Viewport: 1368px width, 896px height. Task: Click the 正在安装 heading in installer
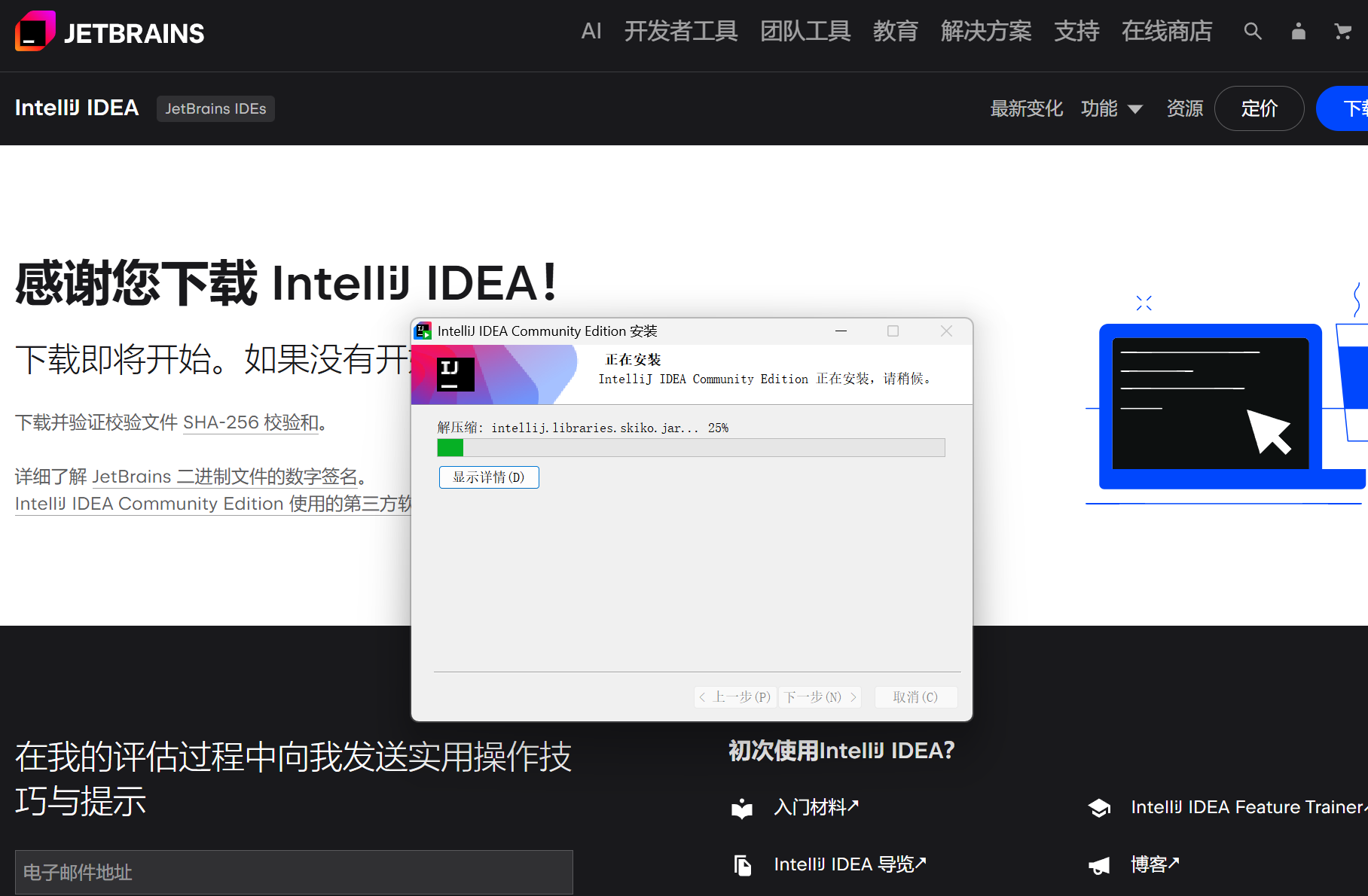coord(633,360)
